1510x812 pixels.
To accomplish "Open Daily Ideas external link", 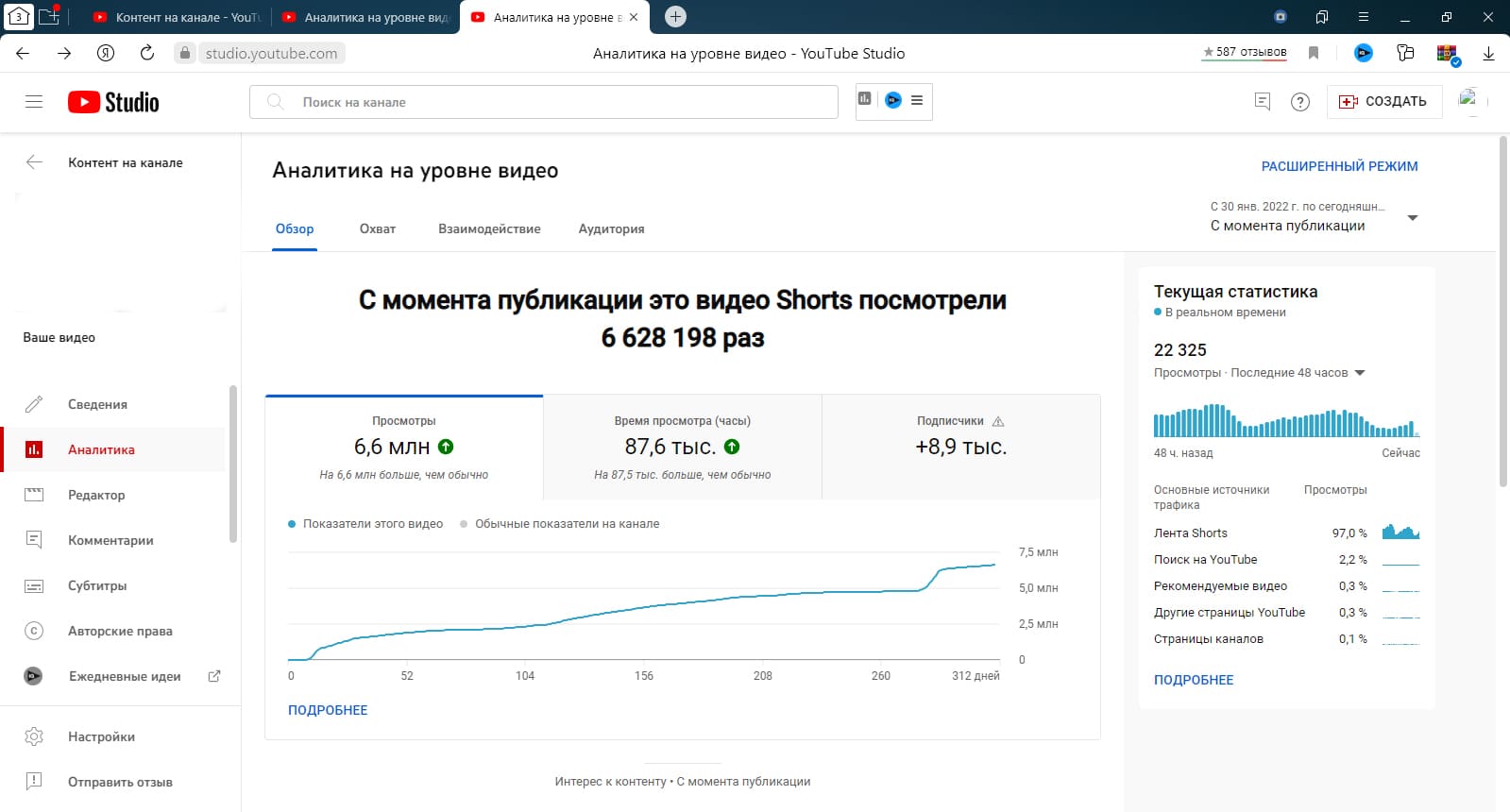I will [214, 676].
